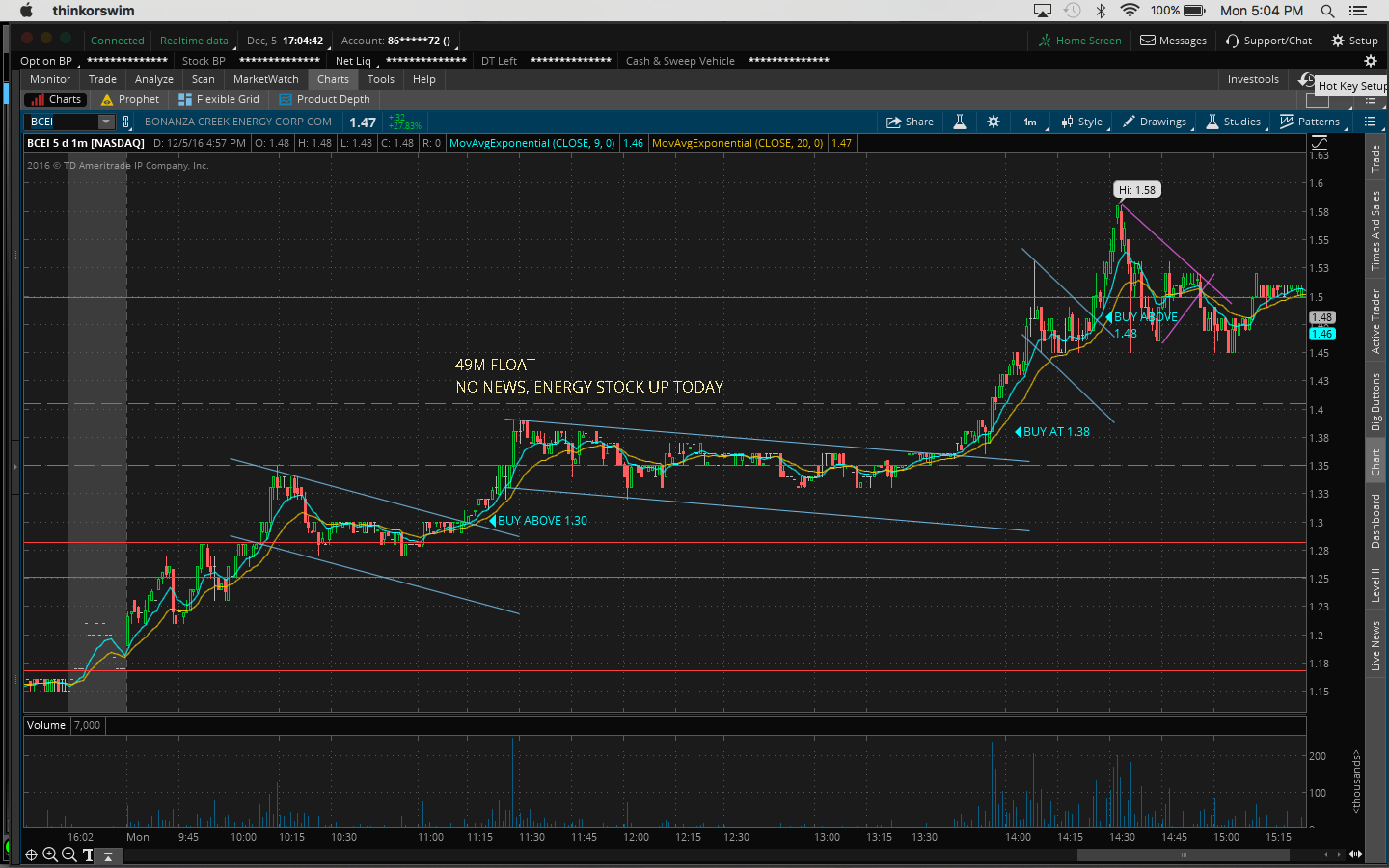
Task: Click the Volume study label
Action: coord(46,725)
